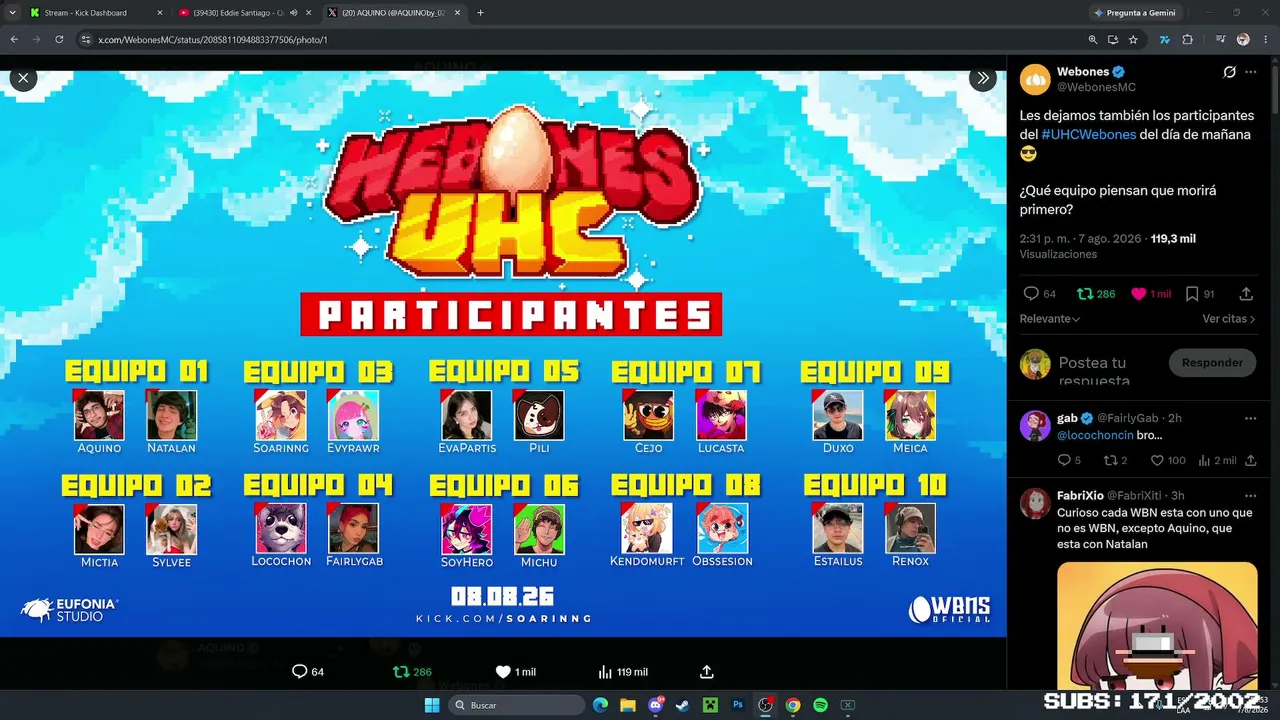Viewport: 1280px width, 720px height.
Task: Select the AQUINO X tab
Action: [396, 13]
